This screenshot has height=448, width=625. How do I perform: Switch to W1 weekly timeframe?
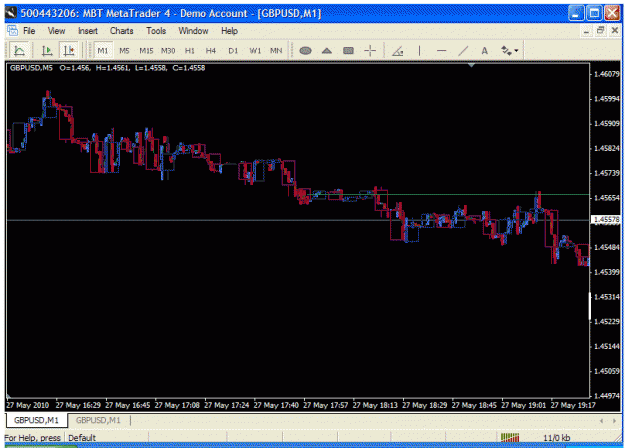(x=255, y=51)
